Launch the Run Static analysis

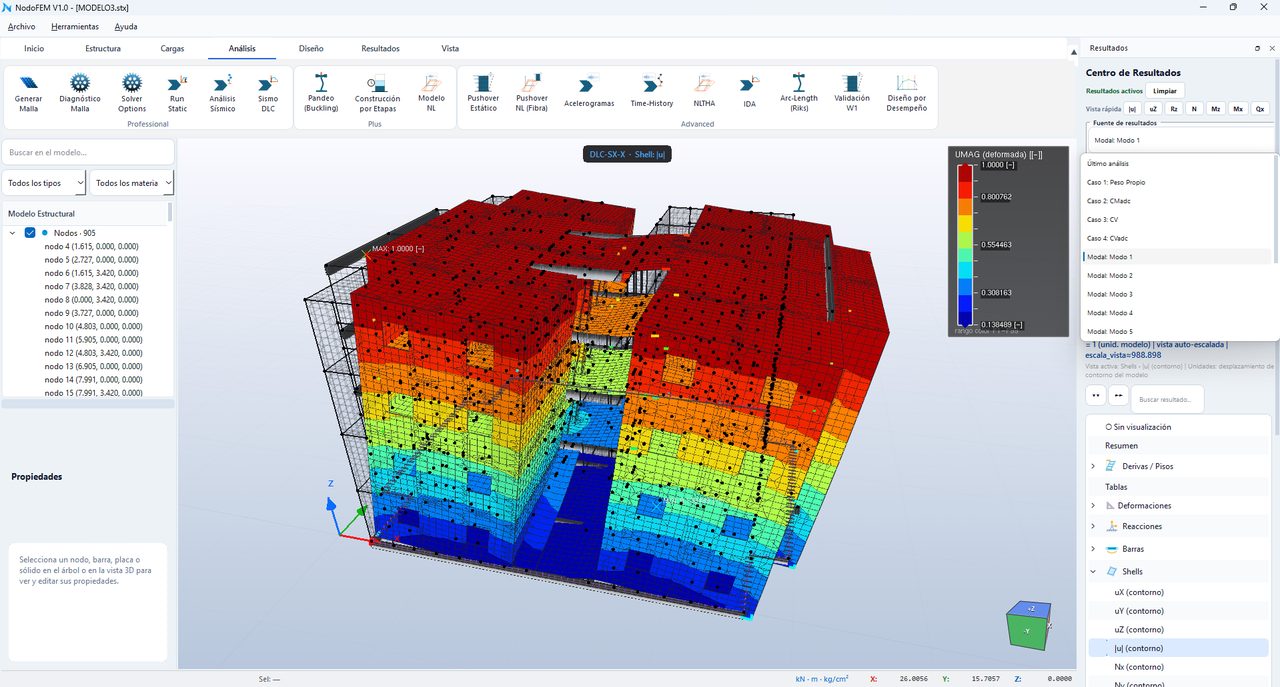[x=177, y=93]
